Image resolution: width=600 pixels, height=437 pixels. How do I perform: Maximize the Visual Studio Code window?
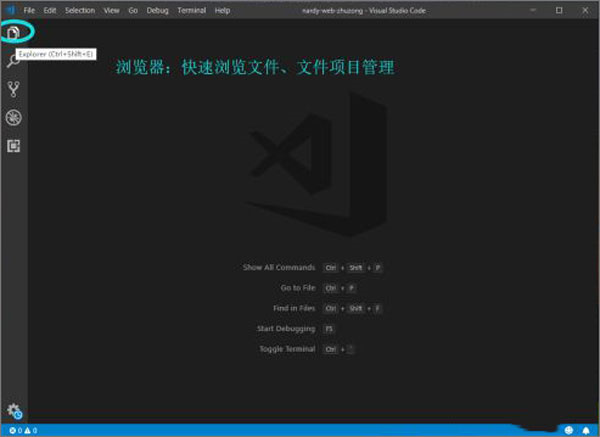pos(559,10)
